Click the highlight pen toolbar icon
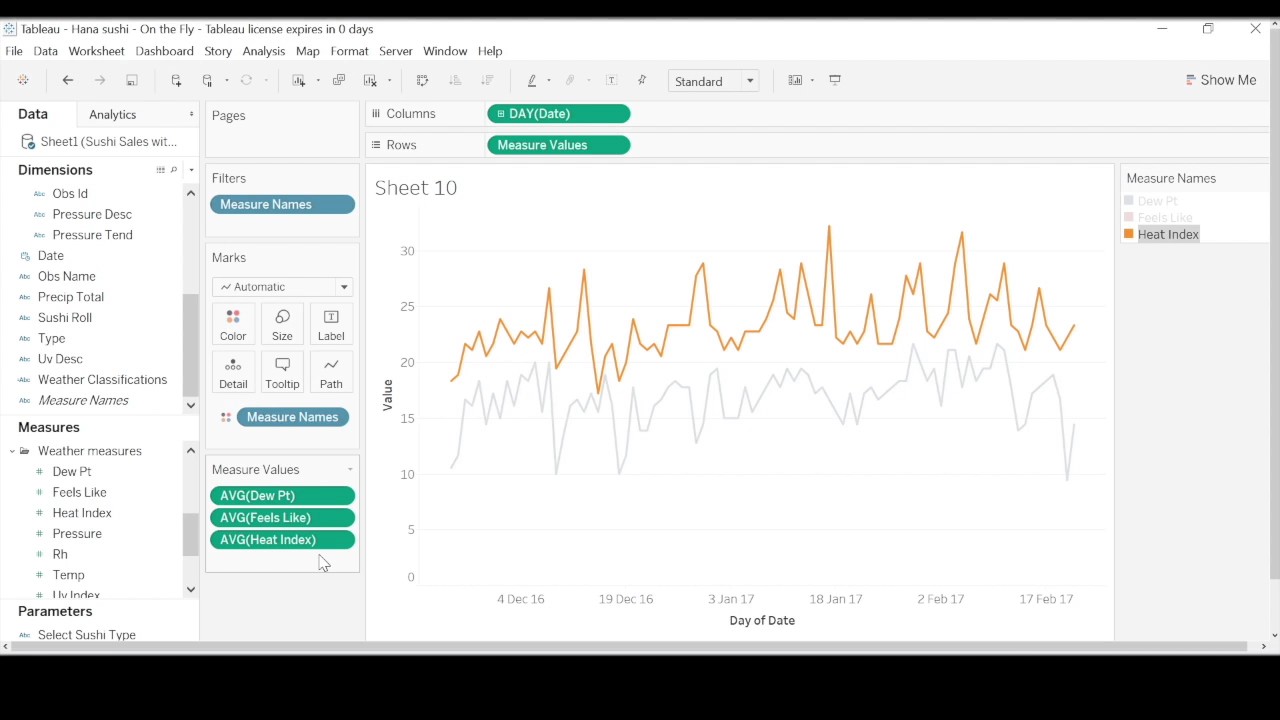Screen dimensions: 1280x720 (532, 81)
